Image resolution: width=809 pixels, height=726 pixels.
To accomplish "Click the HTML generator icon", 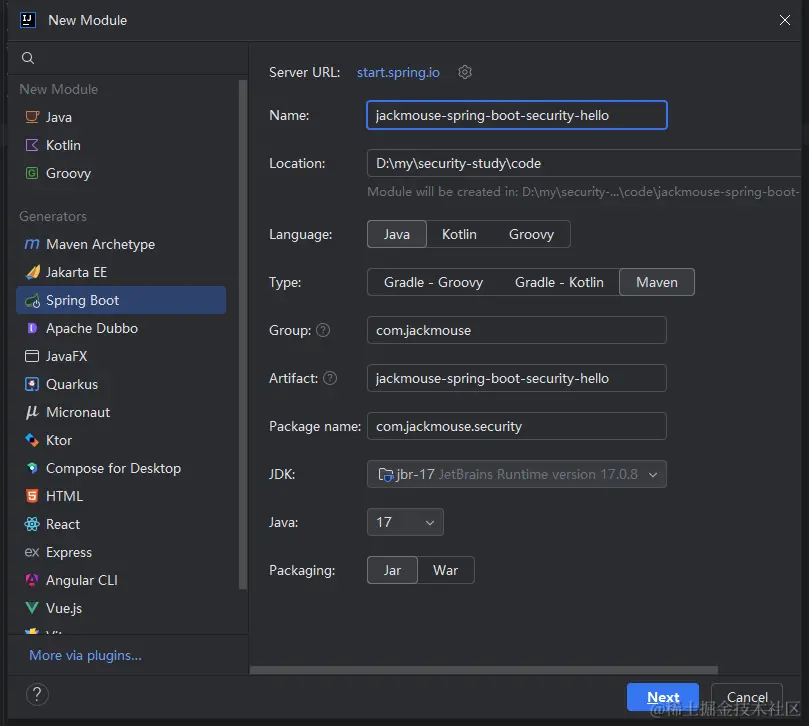I will [32, 496].
